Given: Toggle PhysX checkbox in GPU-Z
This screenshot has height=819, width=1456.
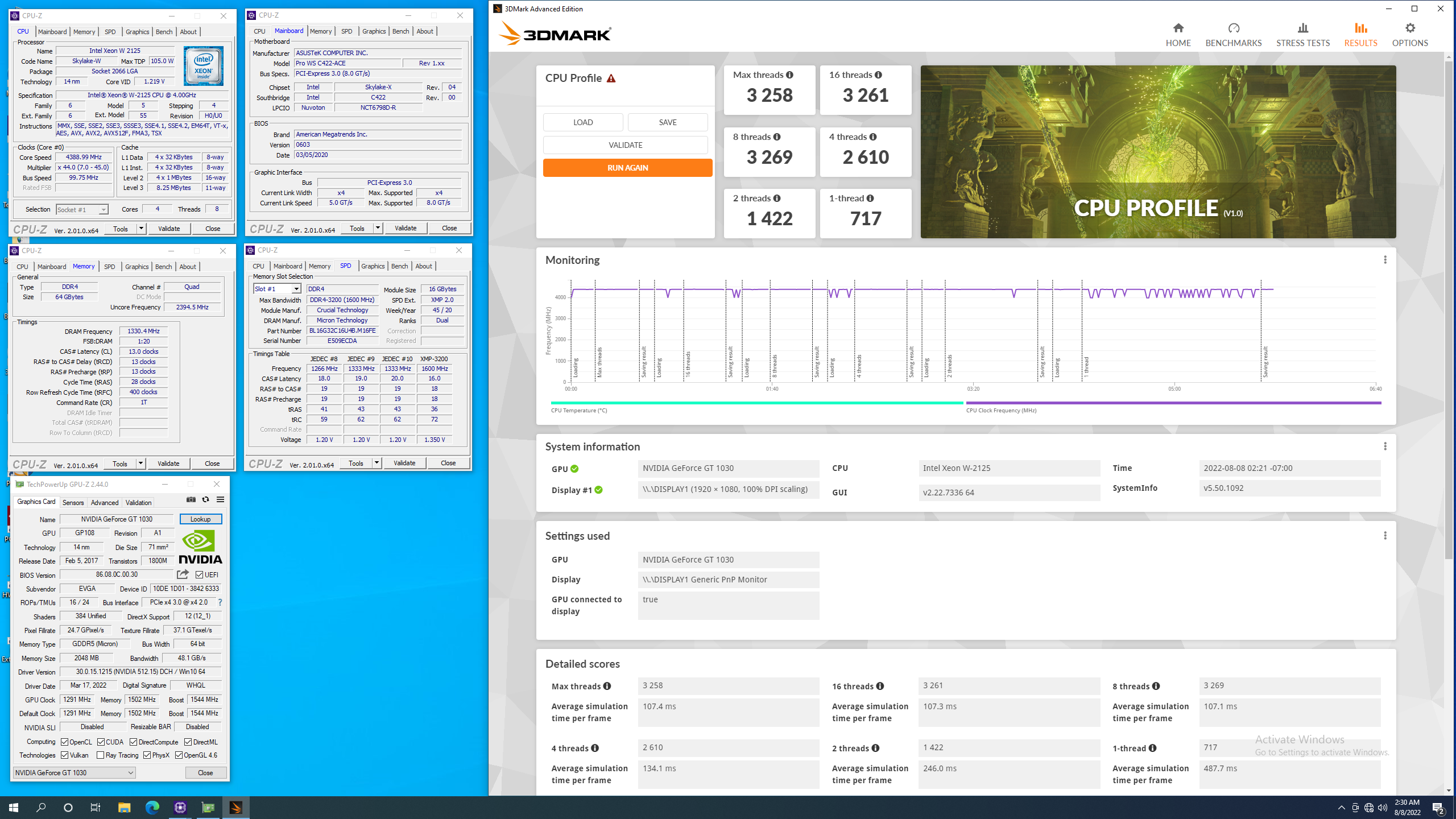Looking at the screenshot, I should (x=147, y=755).
